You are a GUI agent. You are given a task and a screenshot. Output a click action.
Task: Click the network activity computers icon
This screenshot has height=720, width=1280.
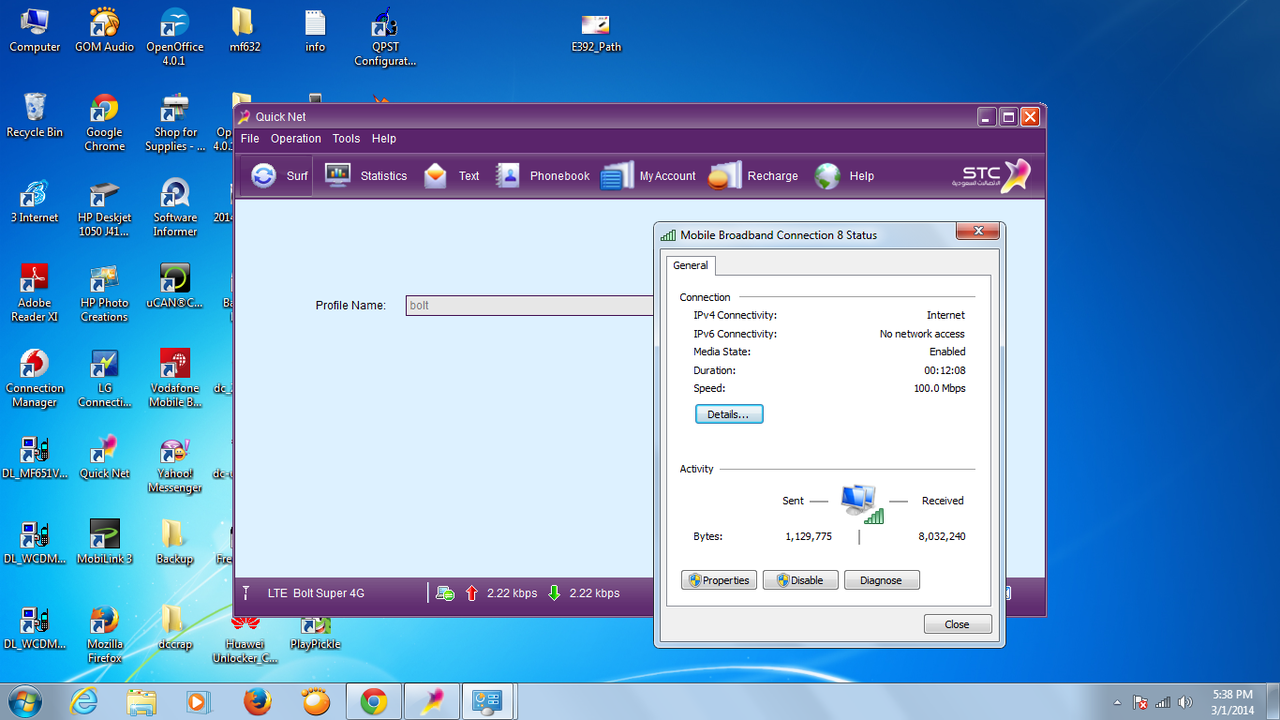click(862, 503)
